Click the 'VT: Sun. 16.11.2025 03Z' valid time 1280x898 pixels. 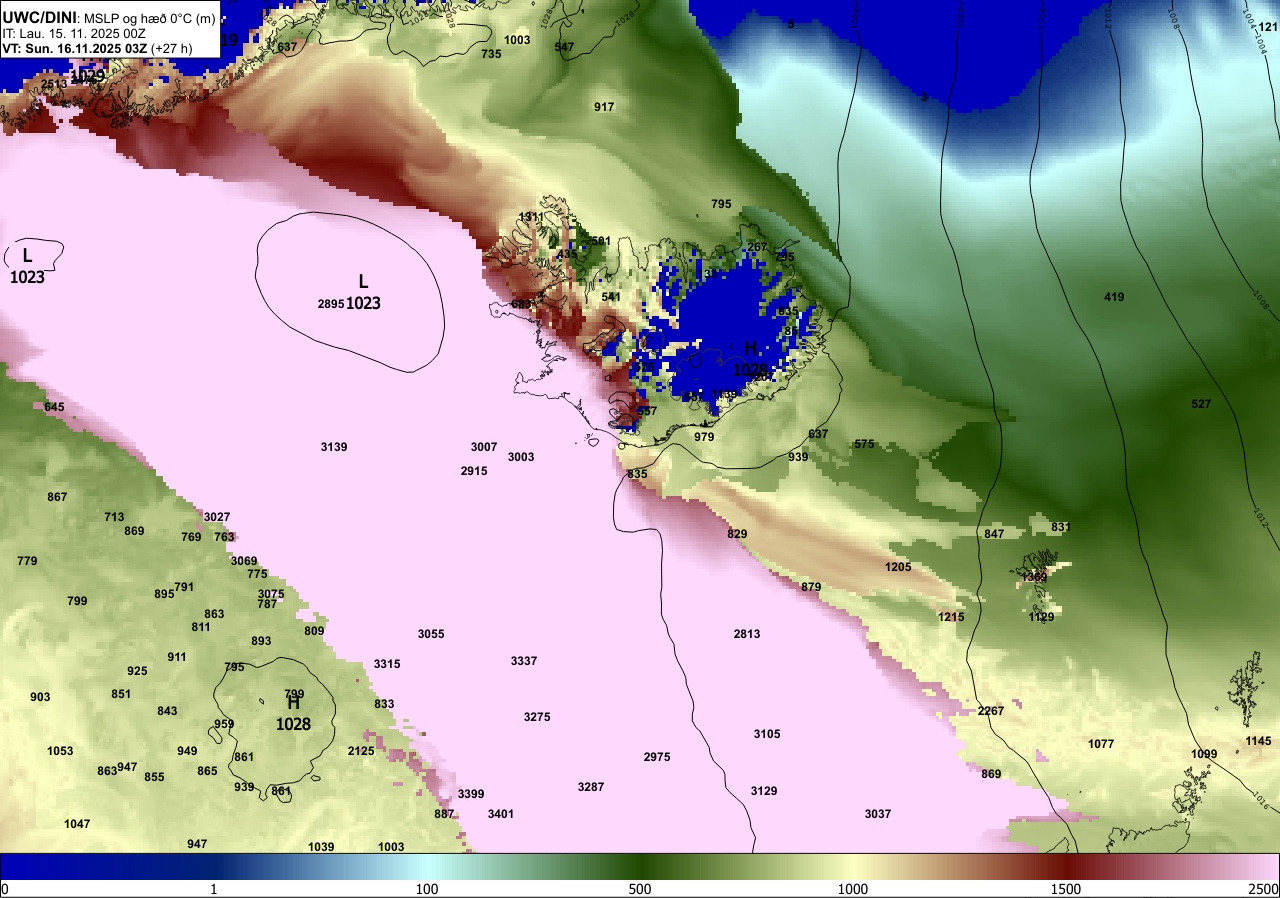tap(74, 47)
